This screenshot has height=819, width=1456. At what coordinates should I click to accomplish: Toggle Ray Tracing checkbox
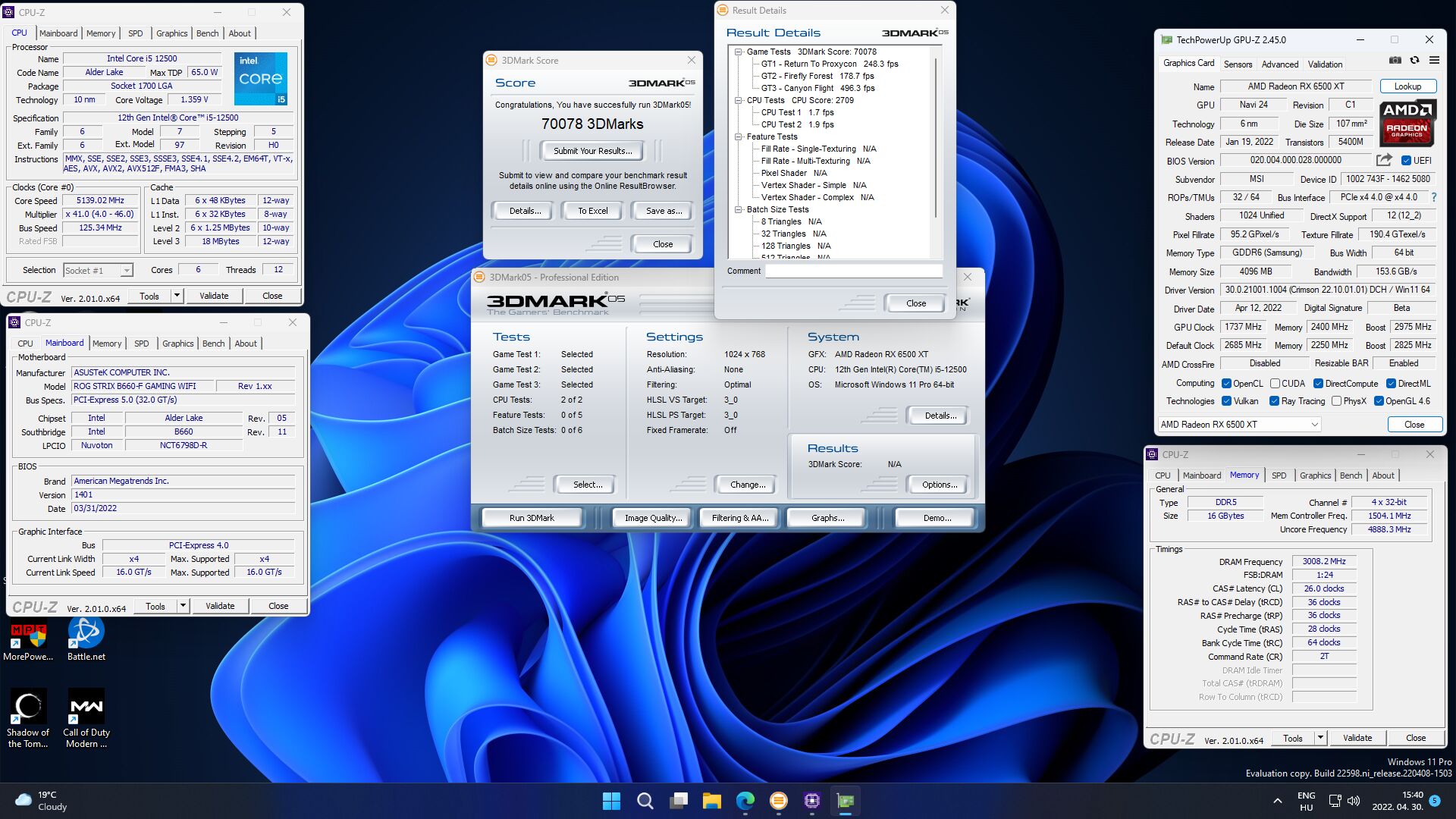(1274, 401)
